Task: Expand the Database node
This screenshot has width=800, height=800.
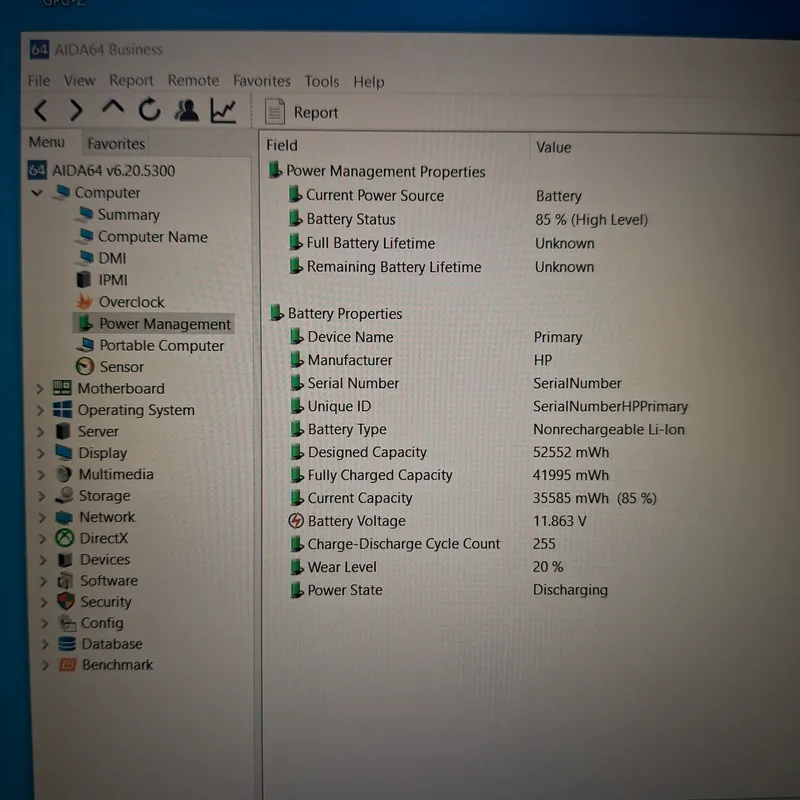Action: pos(45,644)
